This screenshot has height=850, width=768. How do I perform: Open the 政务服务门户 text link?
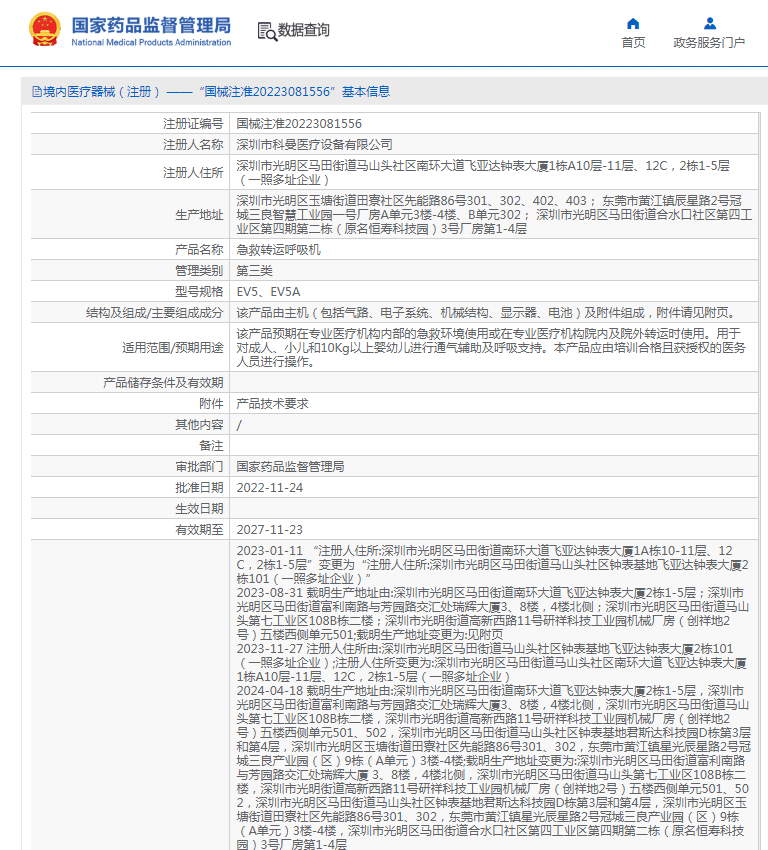point(709,43)
